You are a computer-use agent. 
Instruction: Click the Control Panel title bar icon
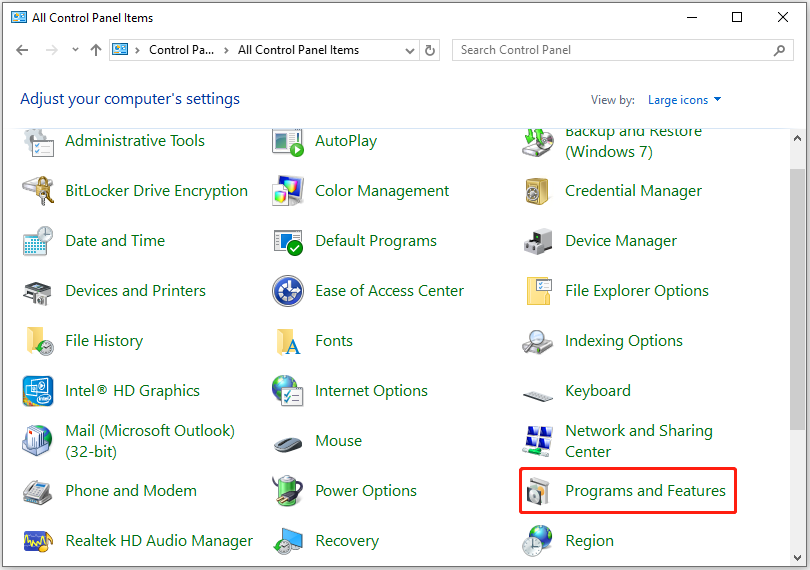pos(19,17)
